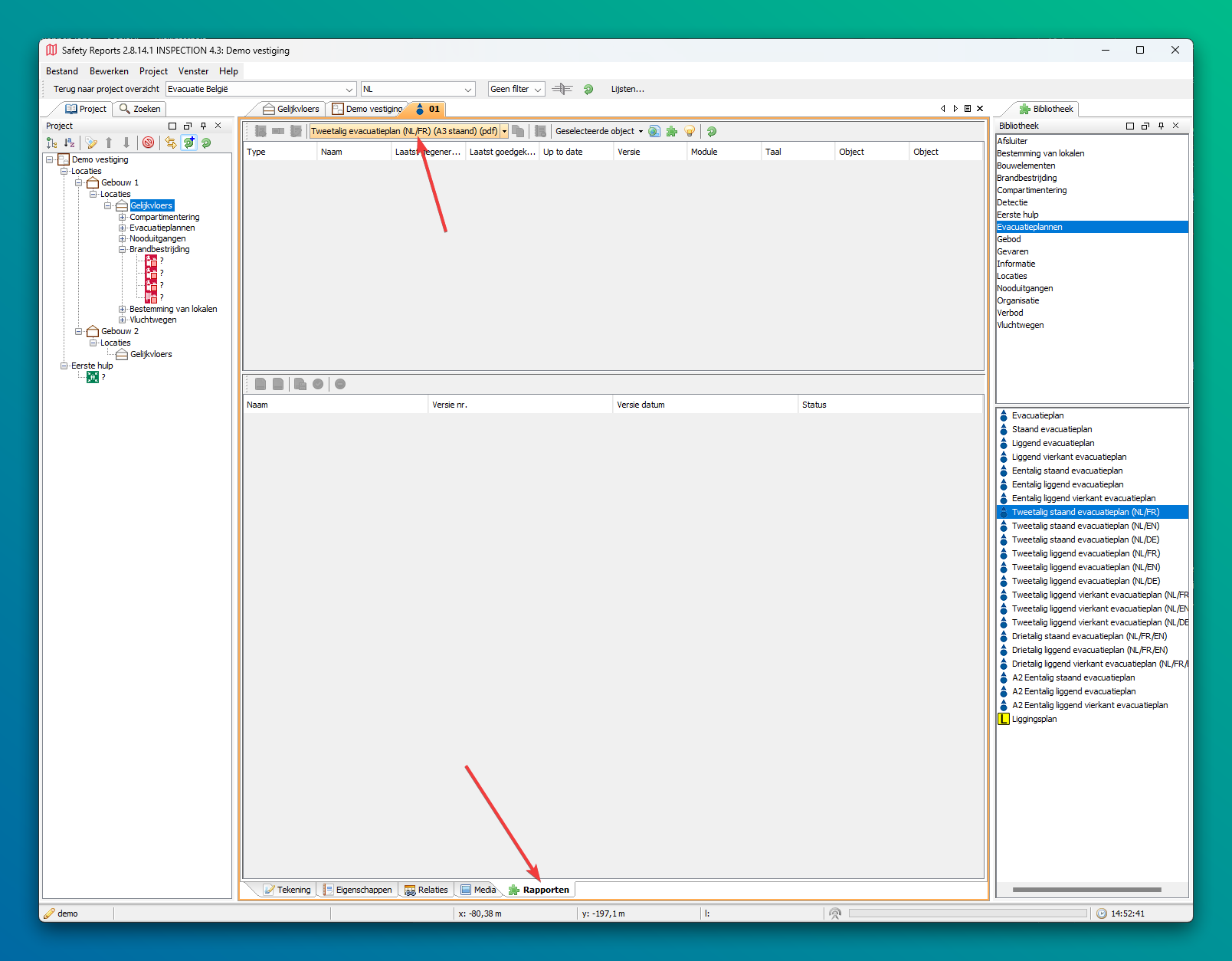Screen dimensions: 1232x961
Task: Toggle the highlighted refresh-with-plus button in Project toolbar
Action: (188, 143)
